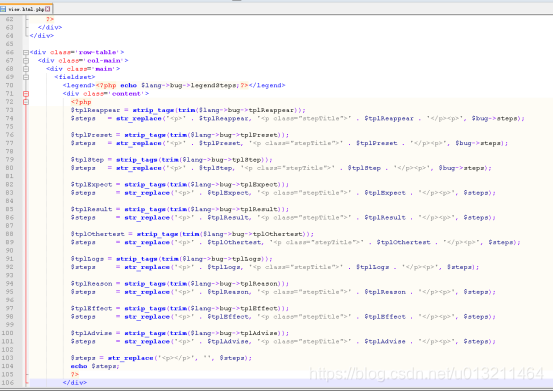Select line number 102 in the margin
The image size is (553, 392).
tap(7, 350)
